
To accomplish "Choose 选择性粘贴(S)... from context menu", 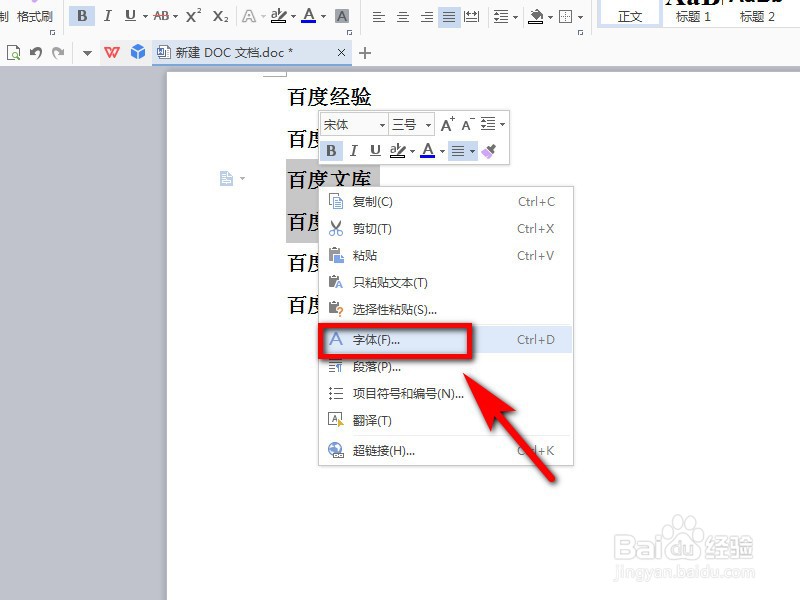I will point(445,309).
